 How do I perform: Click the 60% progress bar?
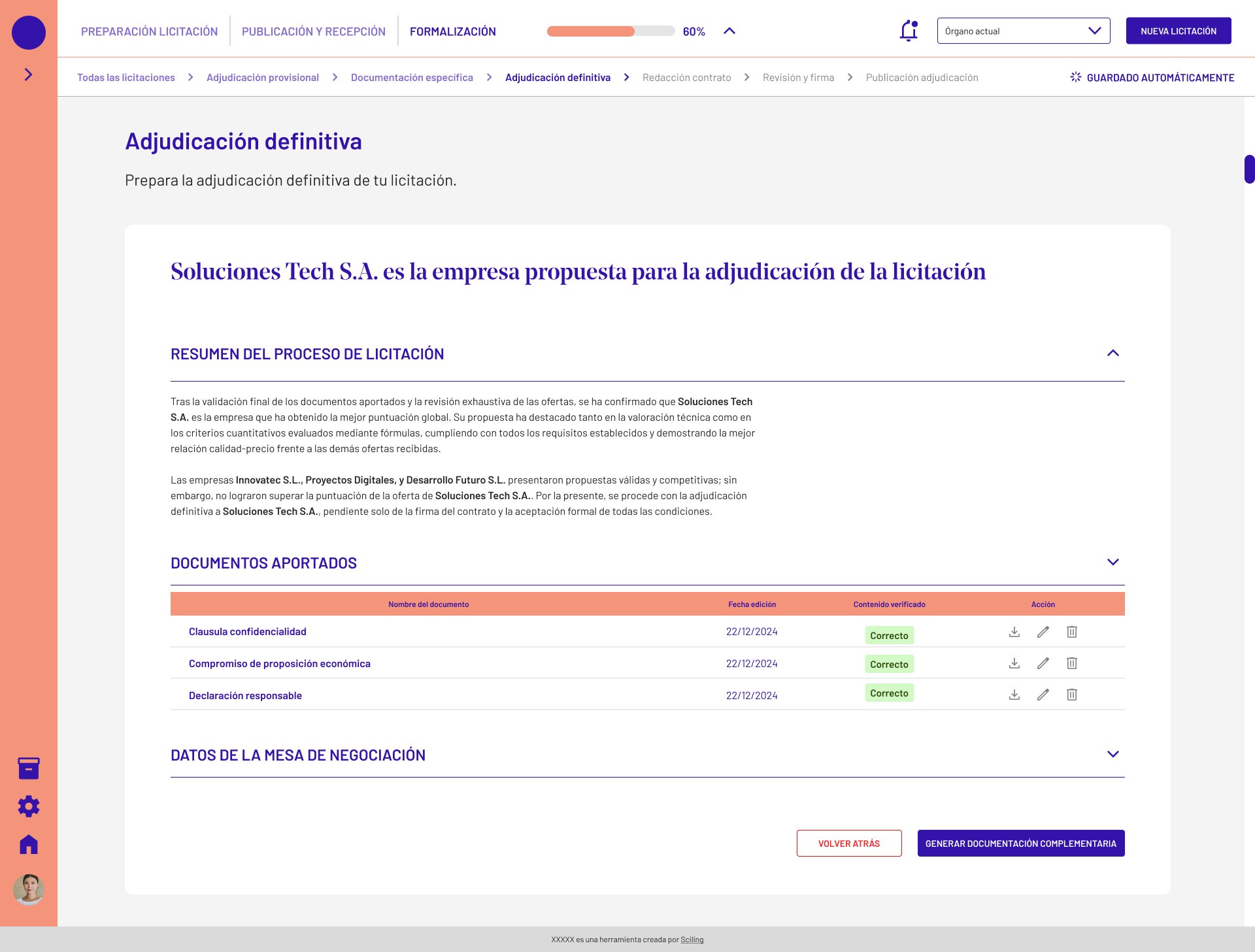[x=611, y=31]
